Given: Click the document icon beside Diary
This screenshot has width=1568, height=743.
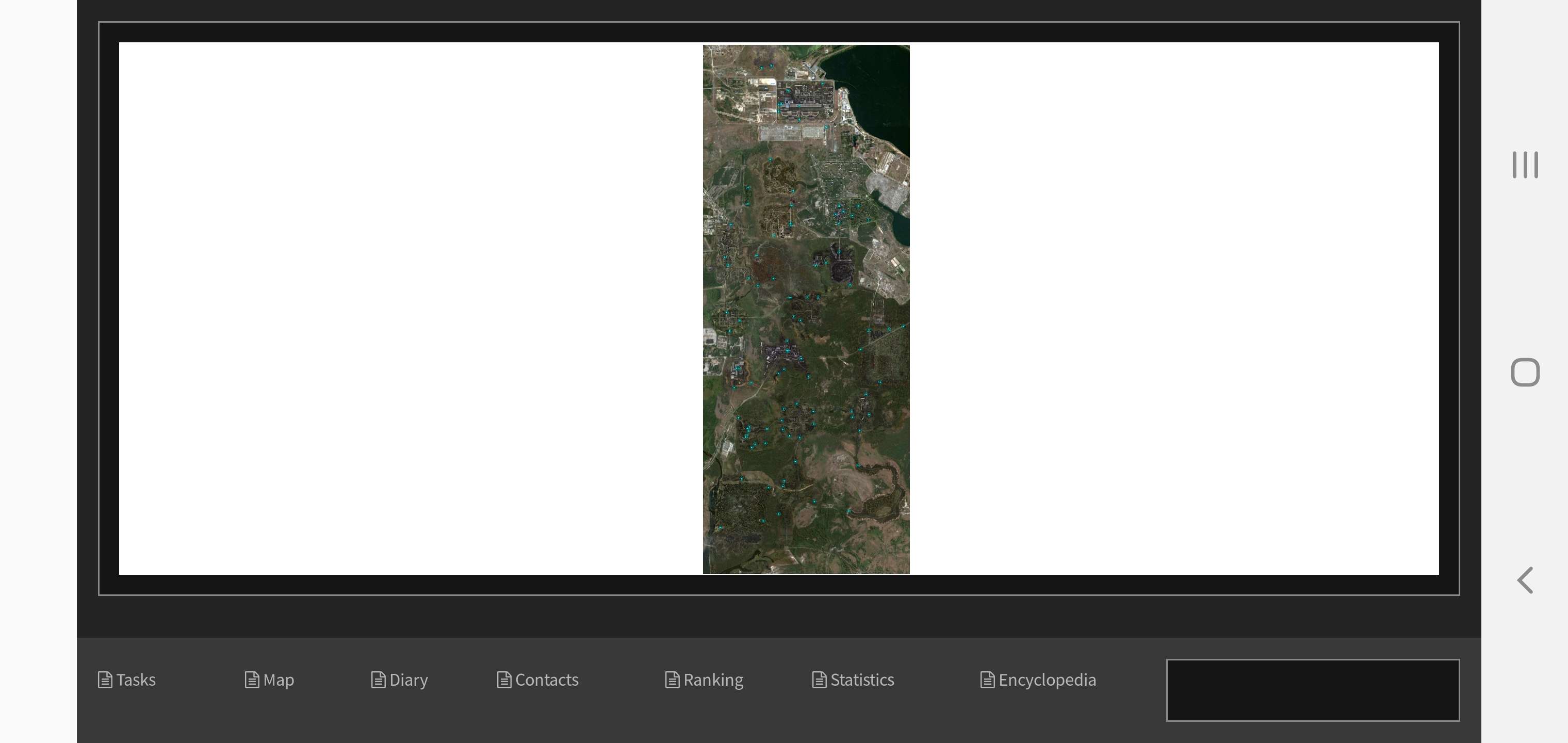Looking at the screenshot, I should point(378,680).
